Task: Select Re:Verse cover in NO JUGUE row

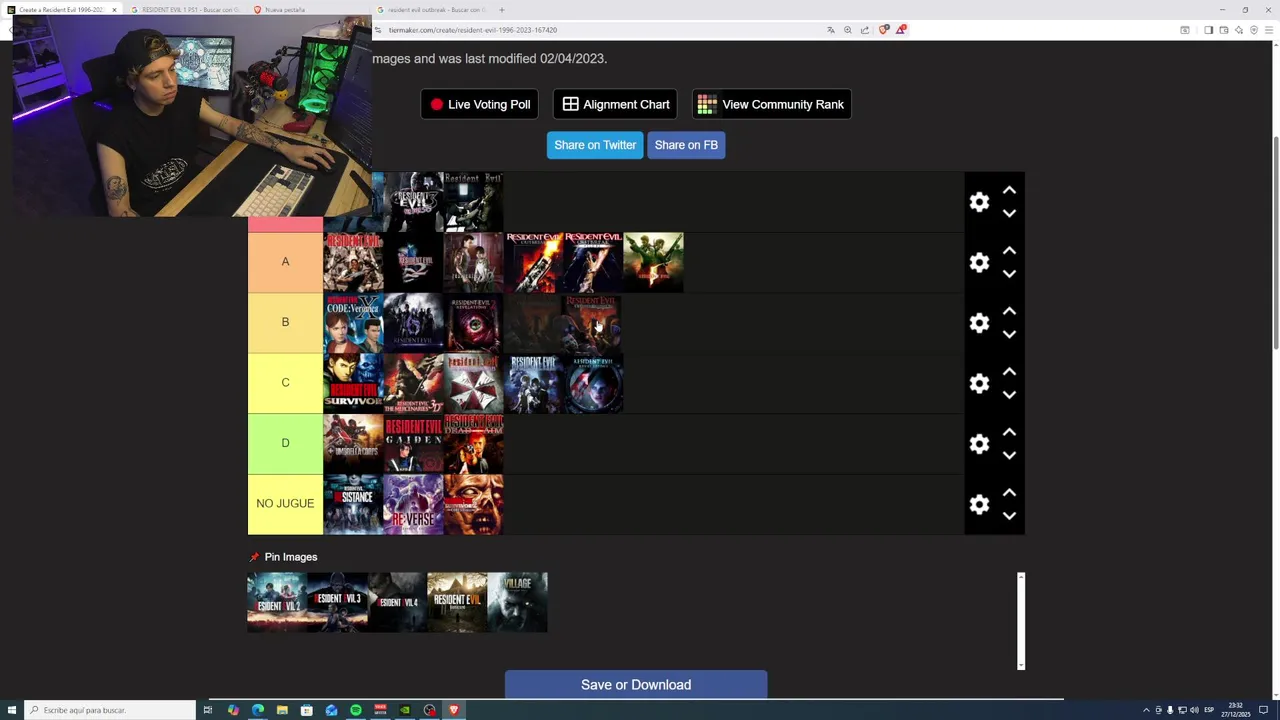Action: click(x=413, y=504)
